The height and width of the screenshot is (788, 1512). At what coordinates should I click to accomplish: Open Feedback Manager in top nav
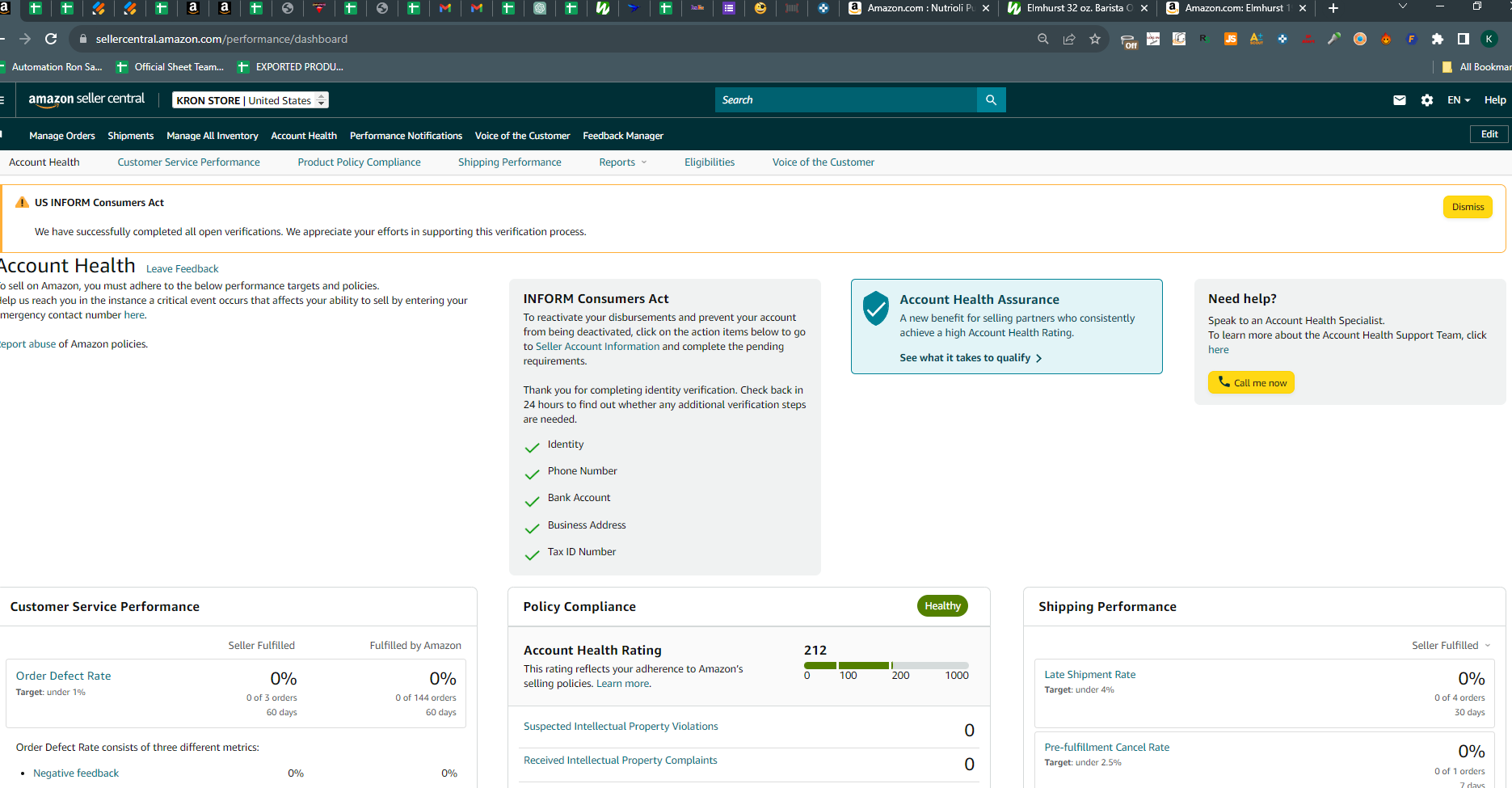(x=623, y=136)
